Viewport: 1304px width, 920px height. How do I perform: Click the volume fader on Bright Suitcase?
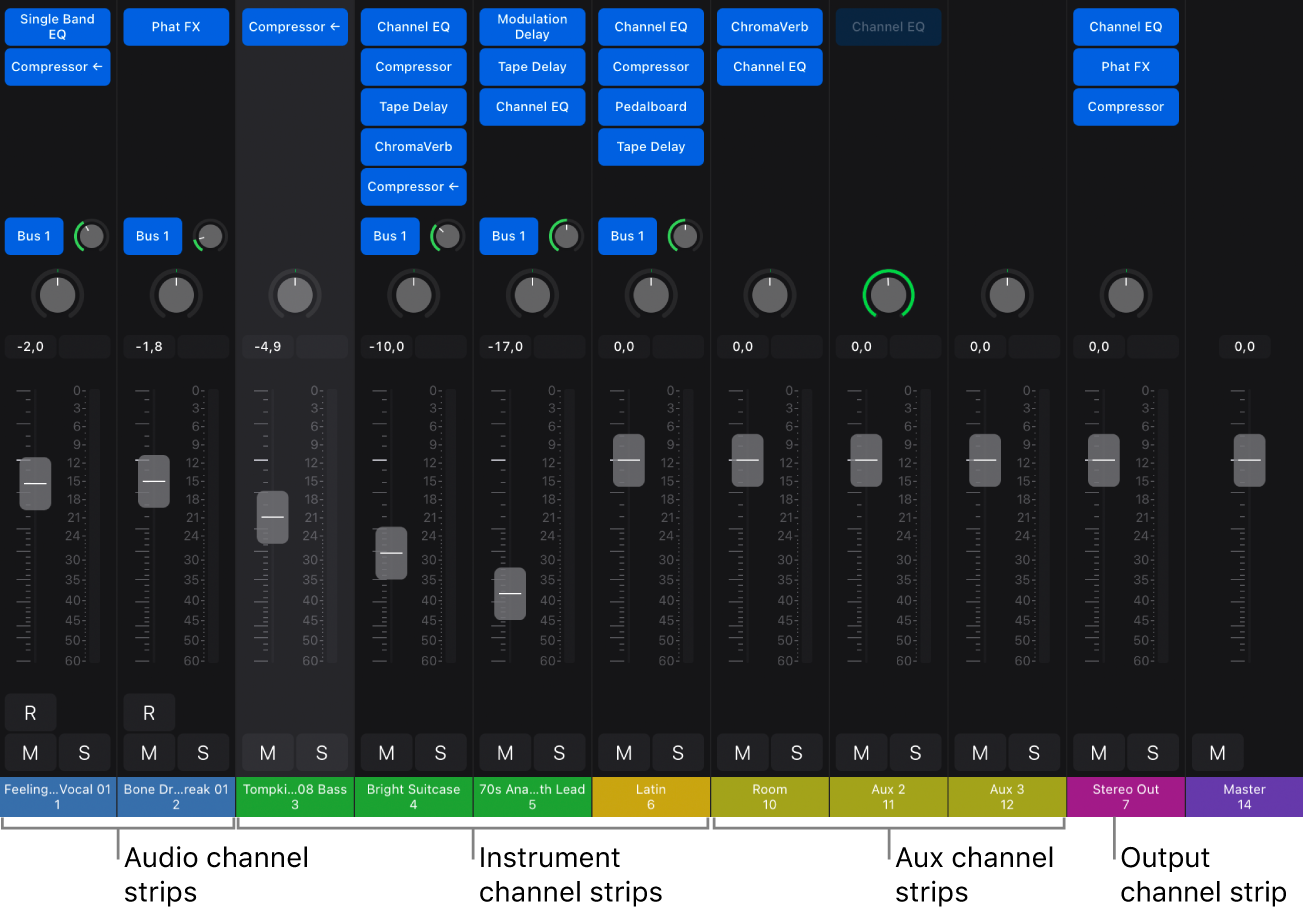click(391, 553)
